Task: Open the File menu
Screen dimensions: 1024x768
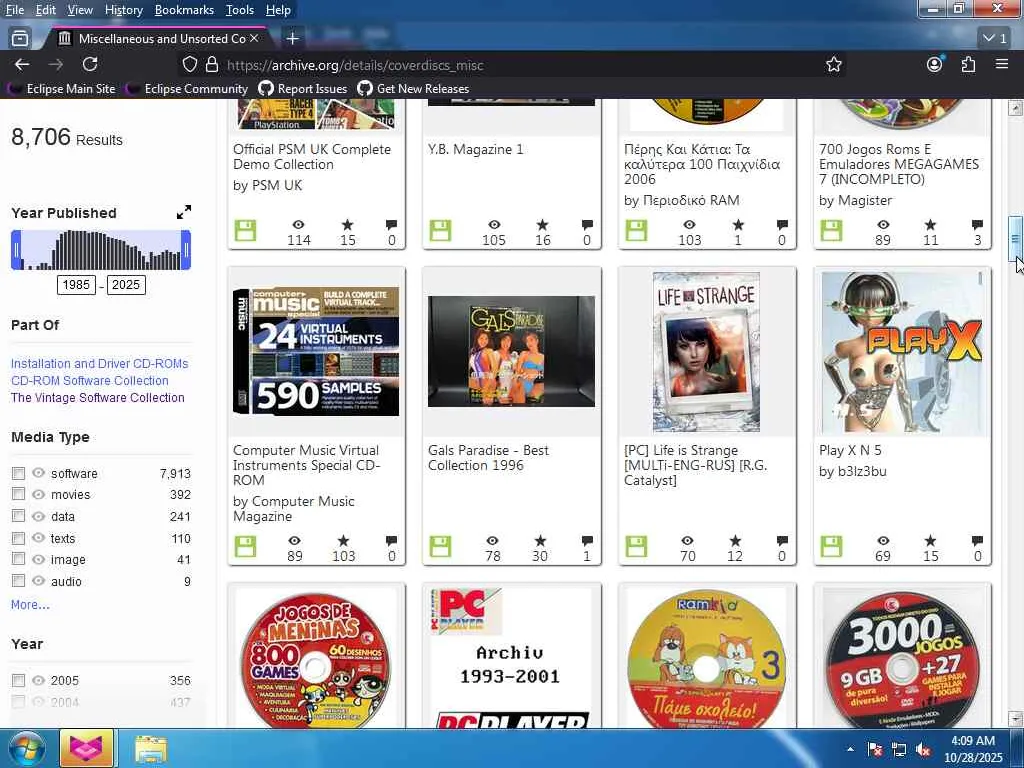Action: pyautogui.click(x=14, y=10)
